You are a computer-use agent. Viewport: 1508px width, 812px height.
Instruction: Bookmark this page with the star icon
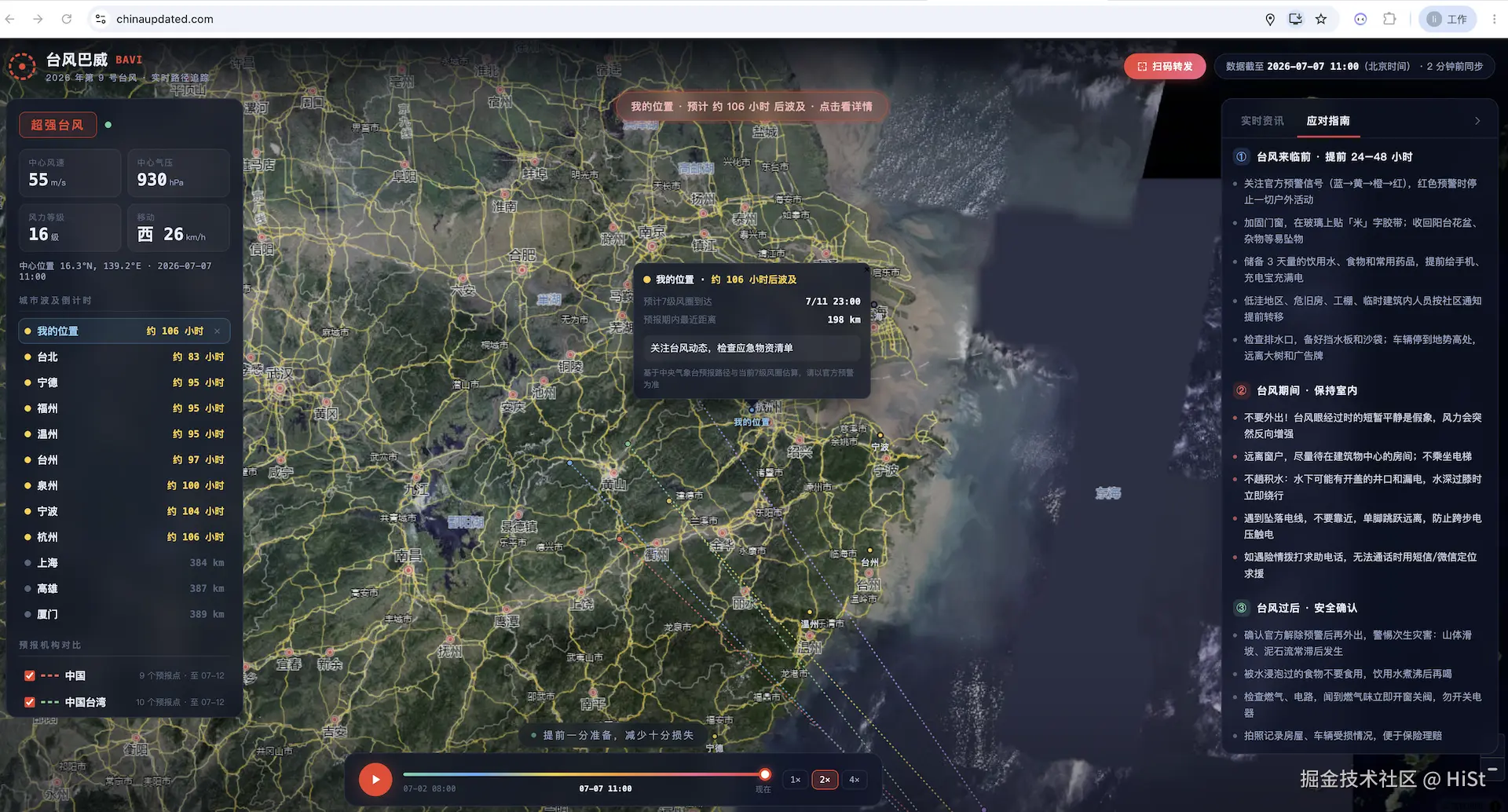click(1321, 19)
